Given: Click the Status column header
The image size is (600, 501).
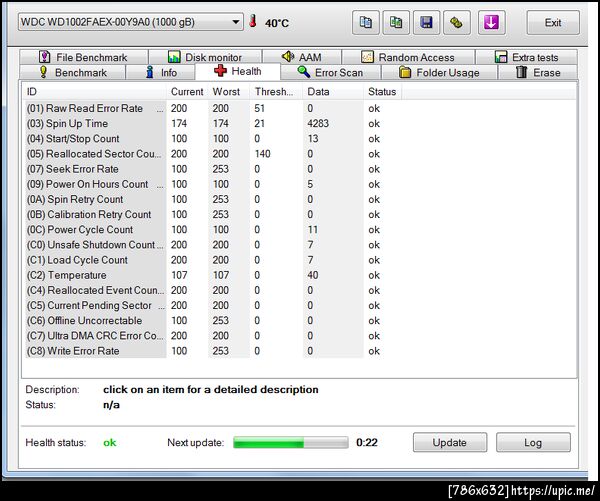Looking at the screenshot, I should [382, 92].
